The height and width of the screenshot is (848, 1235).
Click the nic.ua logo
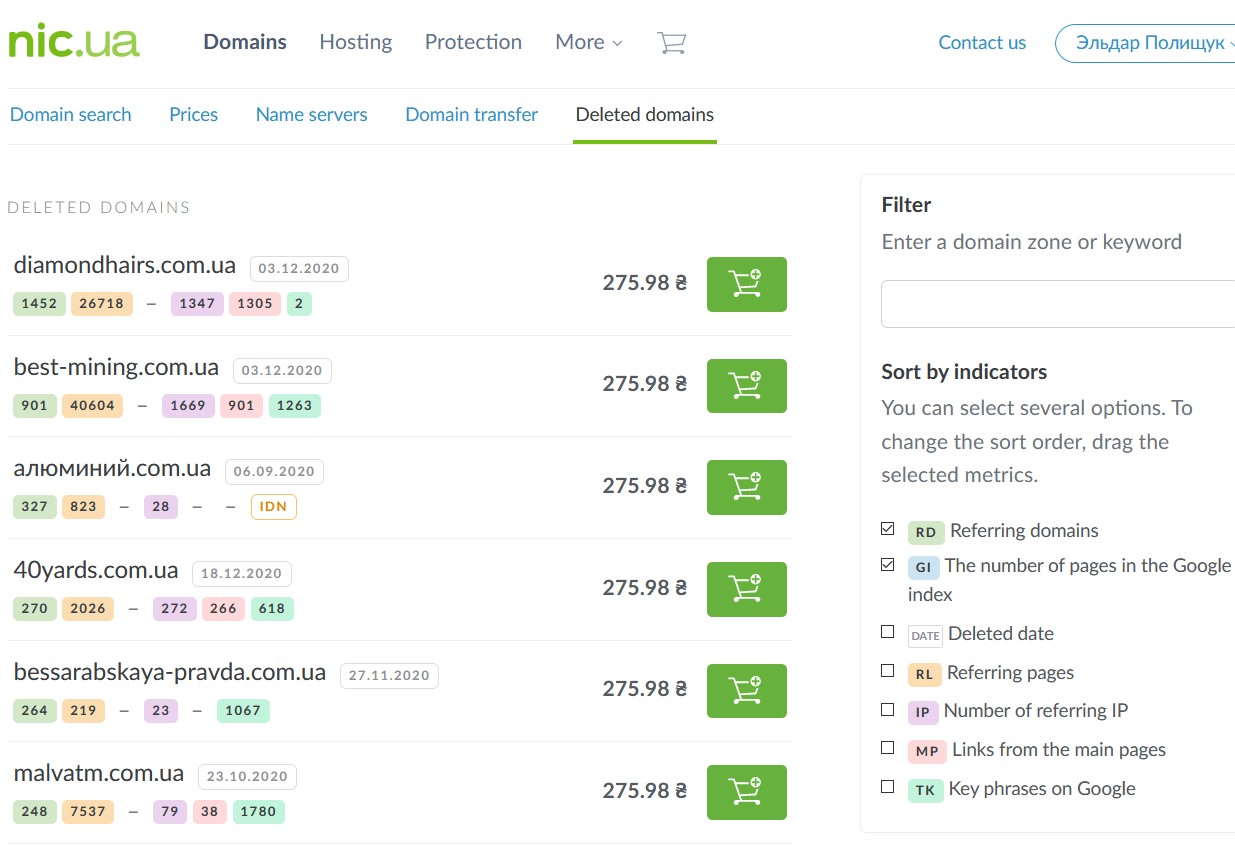[74, 42]
